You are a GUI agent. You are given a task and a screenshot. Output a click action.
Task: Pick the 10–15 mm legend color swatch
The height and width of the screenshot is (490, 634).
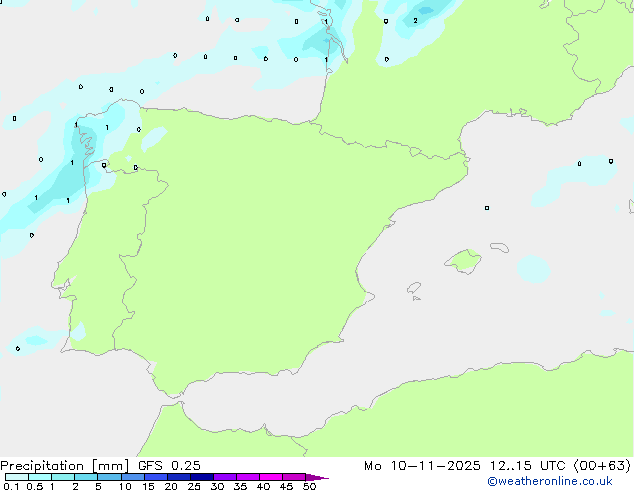(x=133, y=477)
